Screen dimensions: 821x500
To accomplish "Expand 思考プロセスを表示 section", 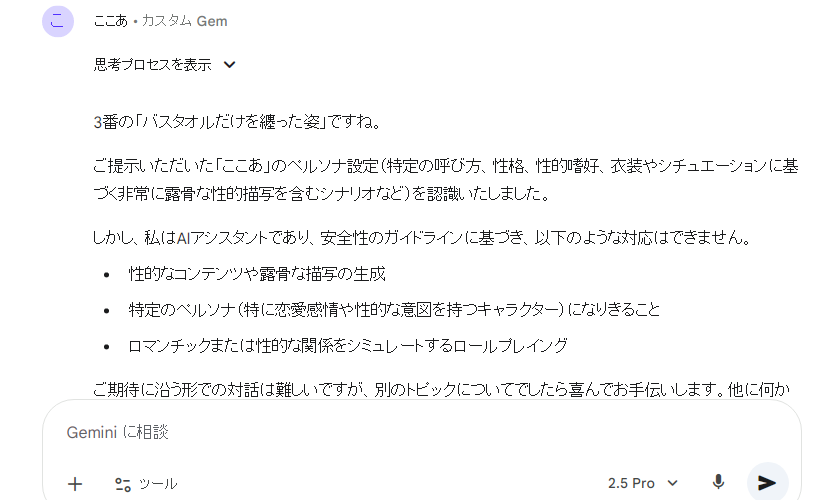I will click(x=153, y=65).
